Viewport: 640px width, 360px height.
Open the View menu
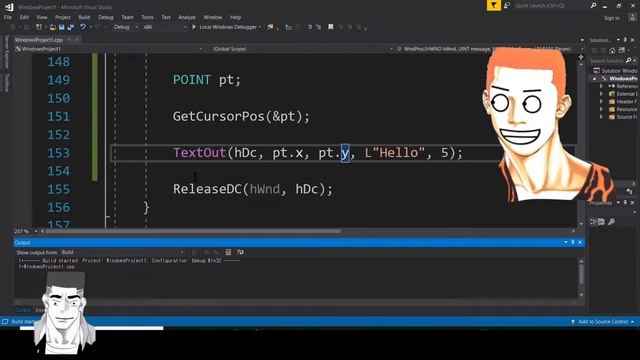point(42,17)
